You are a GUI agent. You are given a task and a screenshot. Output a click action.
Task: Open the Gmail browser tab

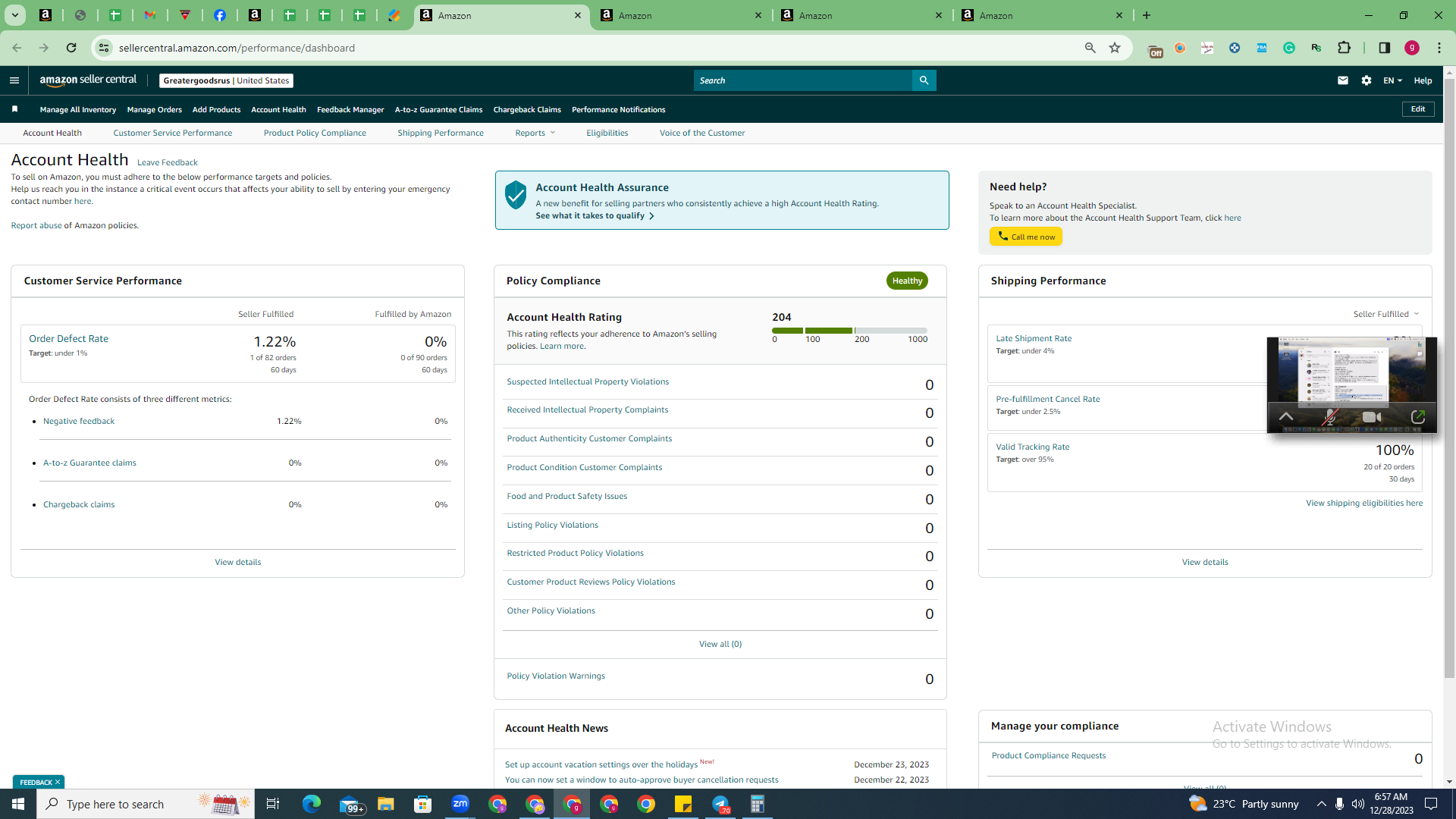point(150,15)
